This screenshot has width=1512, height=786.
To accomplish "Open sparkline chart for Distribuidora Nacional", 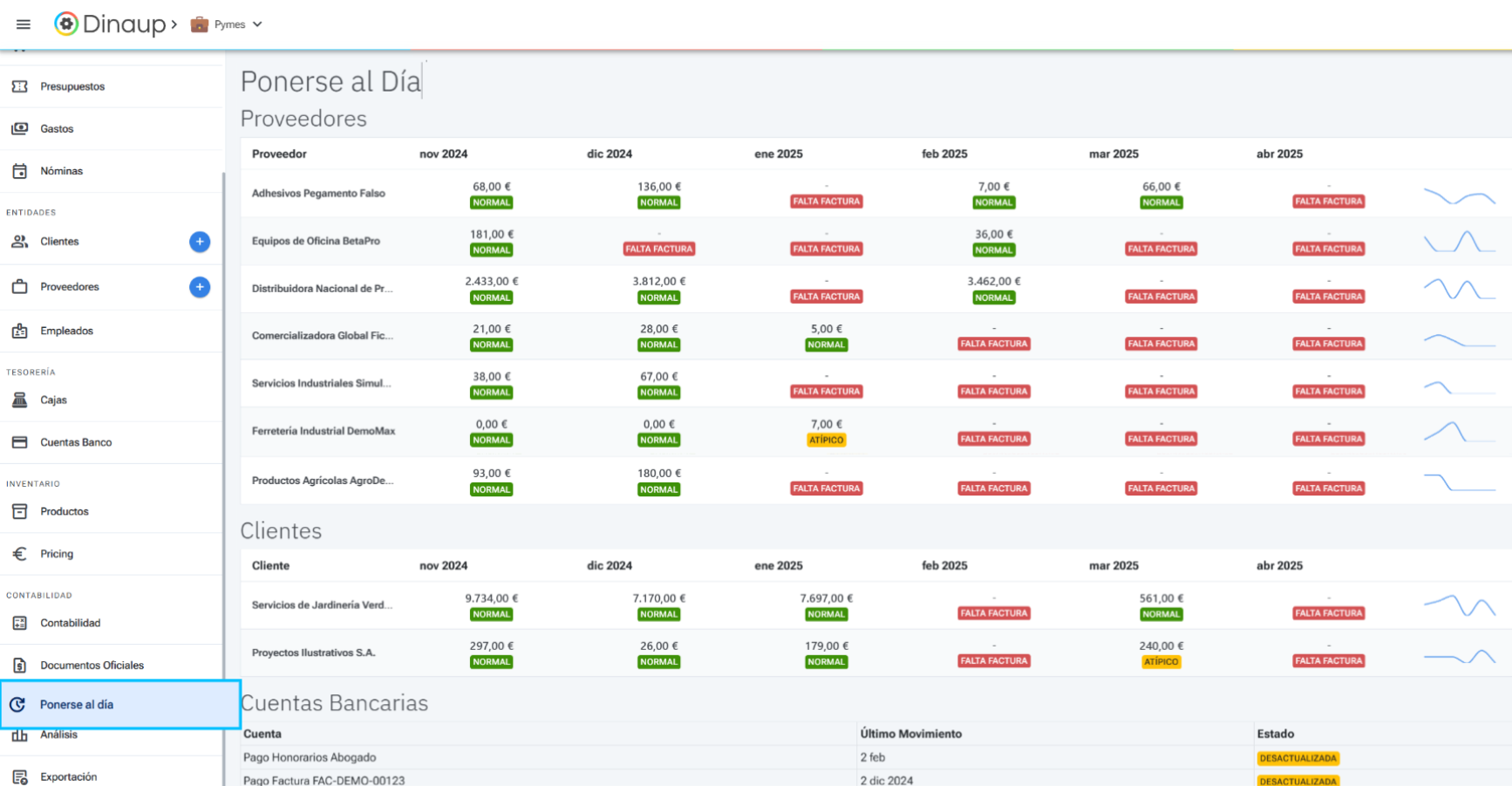I will click(x=1459, y=289).
